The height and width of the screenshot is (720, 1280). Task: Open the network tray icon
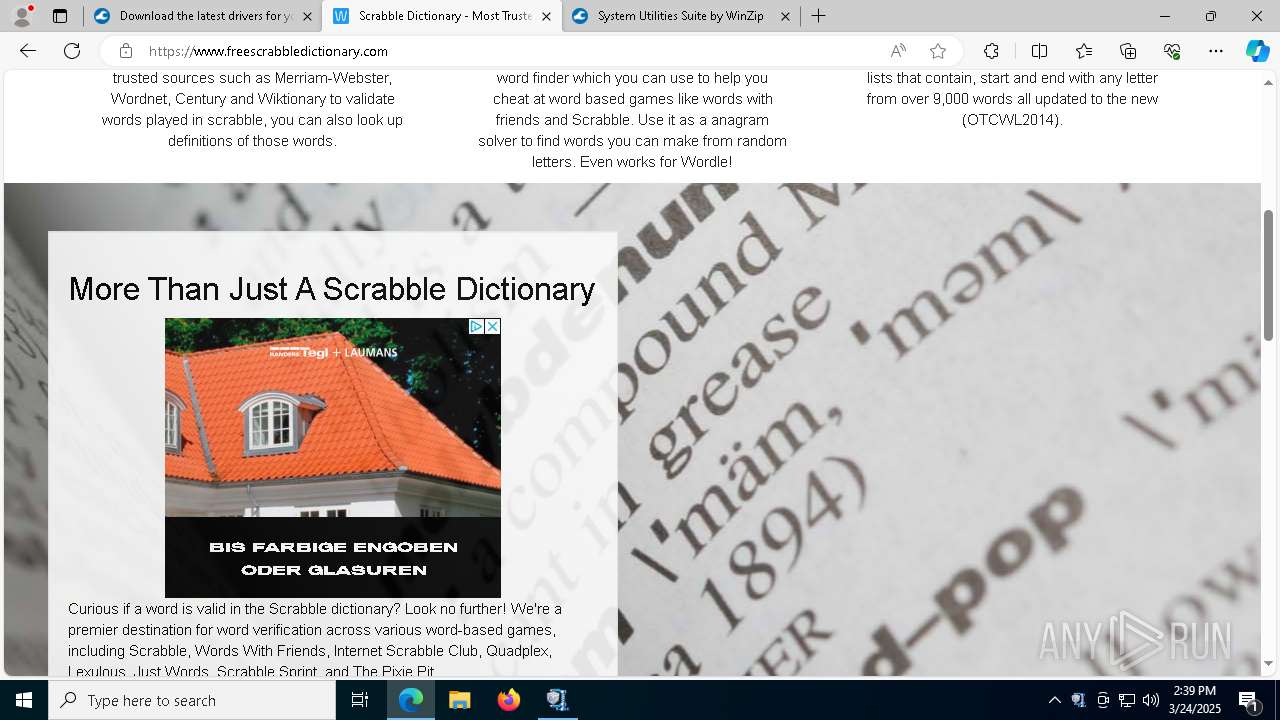click(x=1127, y=700)
